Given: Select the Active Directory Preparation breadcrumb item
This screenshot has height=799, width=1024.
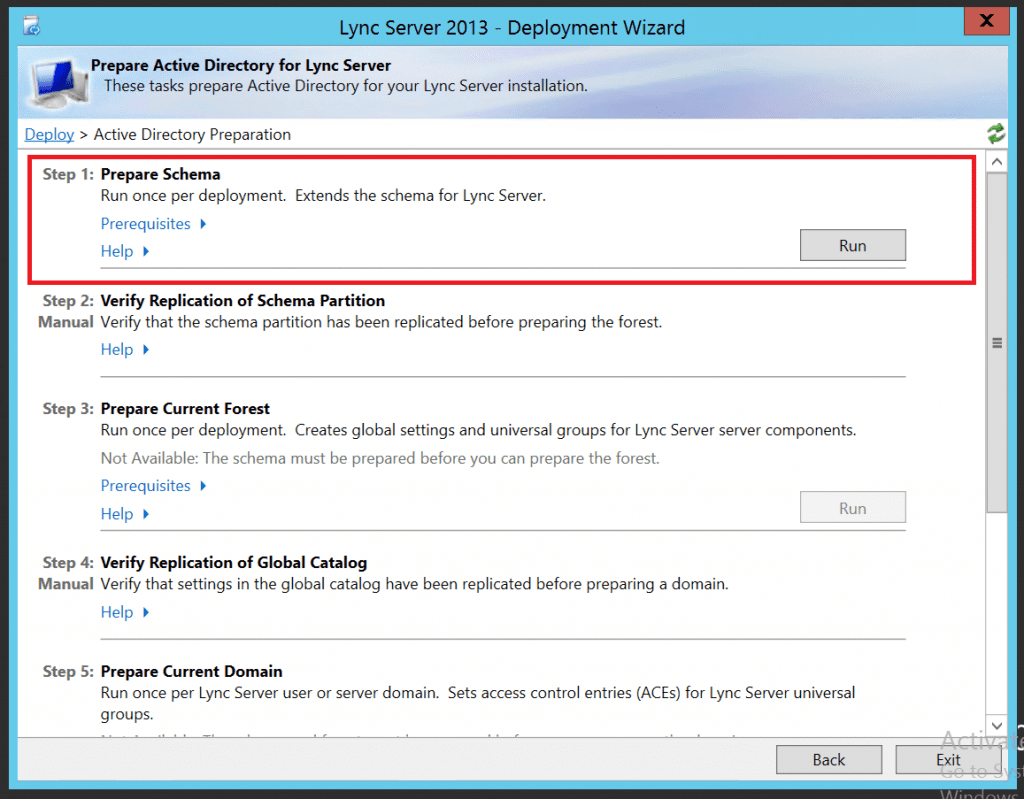Looking at the screenshot, I should [189, 133].
